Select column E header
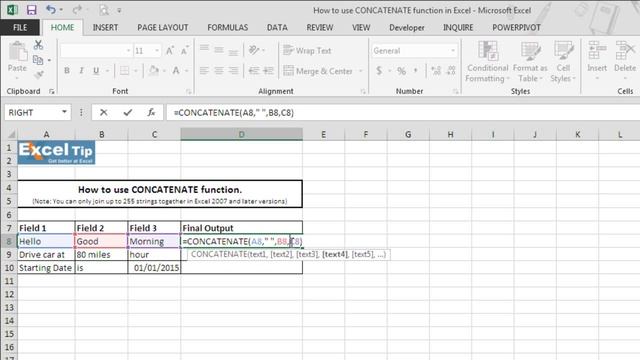 tap(323, 134)
